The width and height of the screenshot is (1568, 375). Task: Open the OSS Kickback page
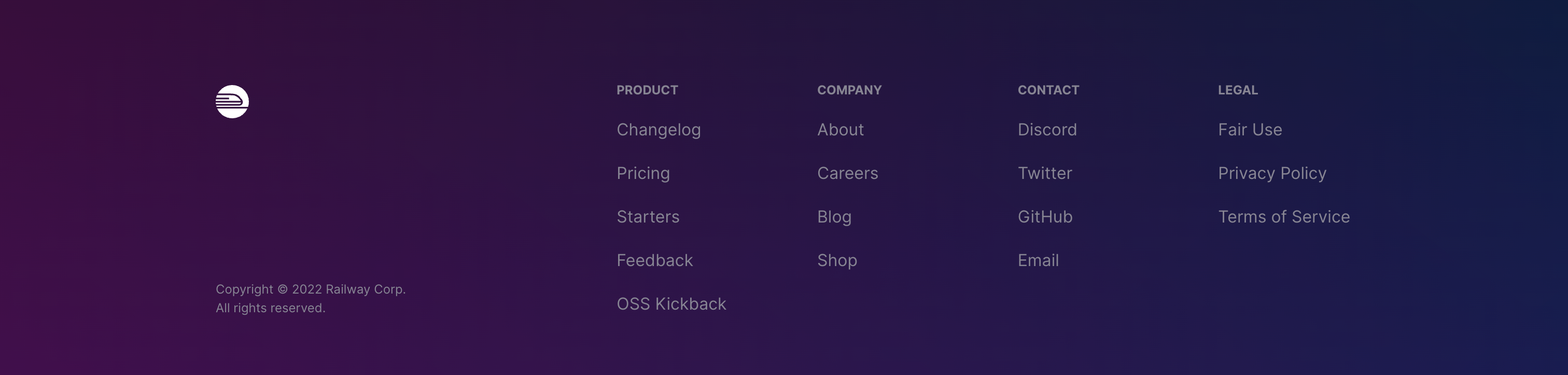click(x=671, y=304)
